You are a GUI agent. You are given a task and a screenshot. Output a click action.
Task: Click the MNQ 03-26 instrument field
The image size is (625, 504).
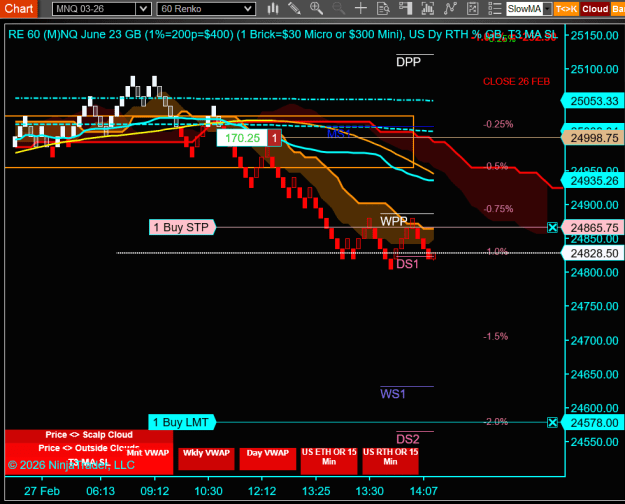click(94, 9)
